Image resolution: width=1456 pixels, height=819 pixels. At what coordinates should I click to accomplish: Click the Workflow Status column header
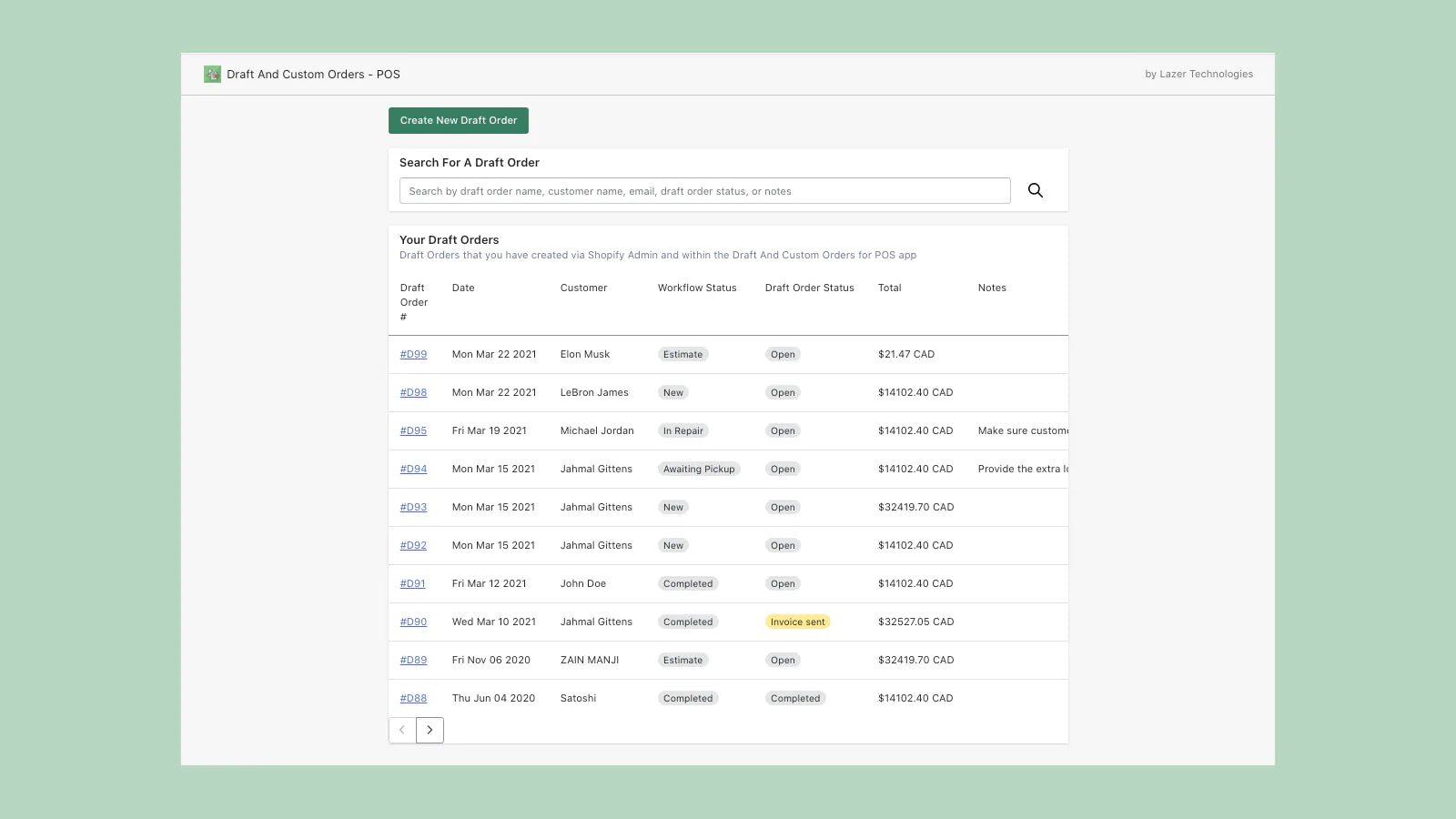(697, 288)
